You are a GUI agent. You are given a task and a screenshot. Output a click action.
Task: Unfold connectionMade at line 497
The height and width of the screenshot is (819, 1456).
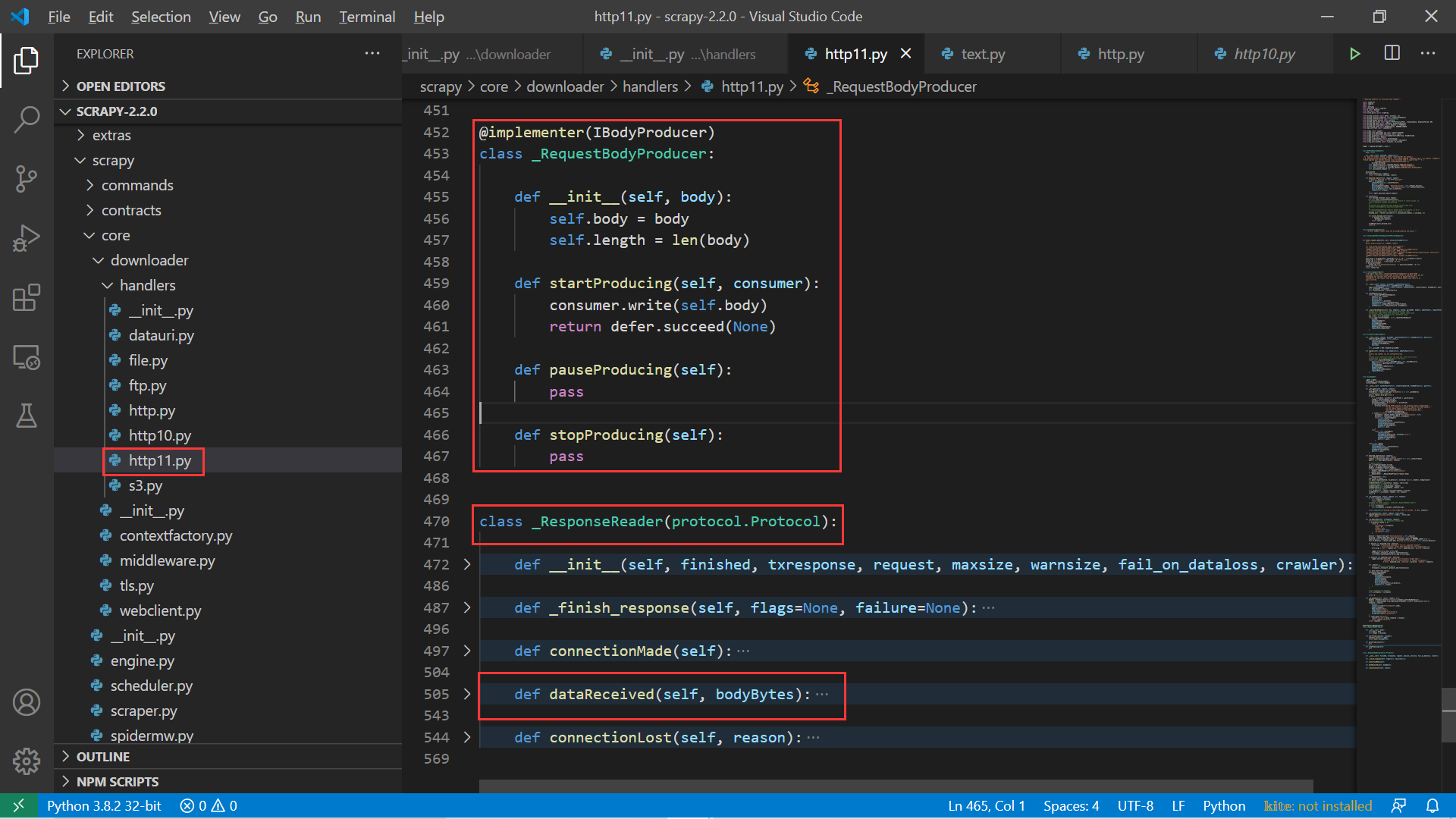click(x=467, y=651)
